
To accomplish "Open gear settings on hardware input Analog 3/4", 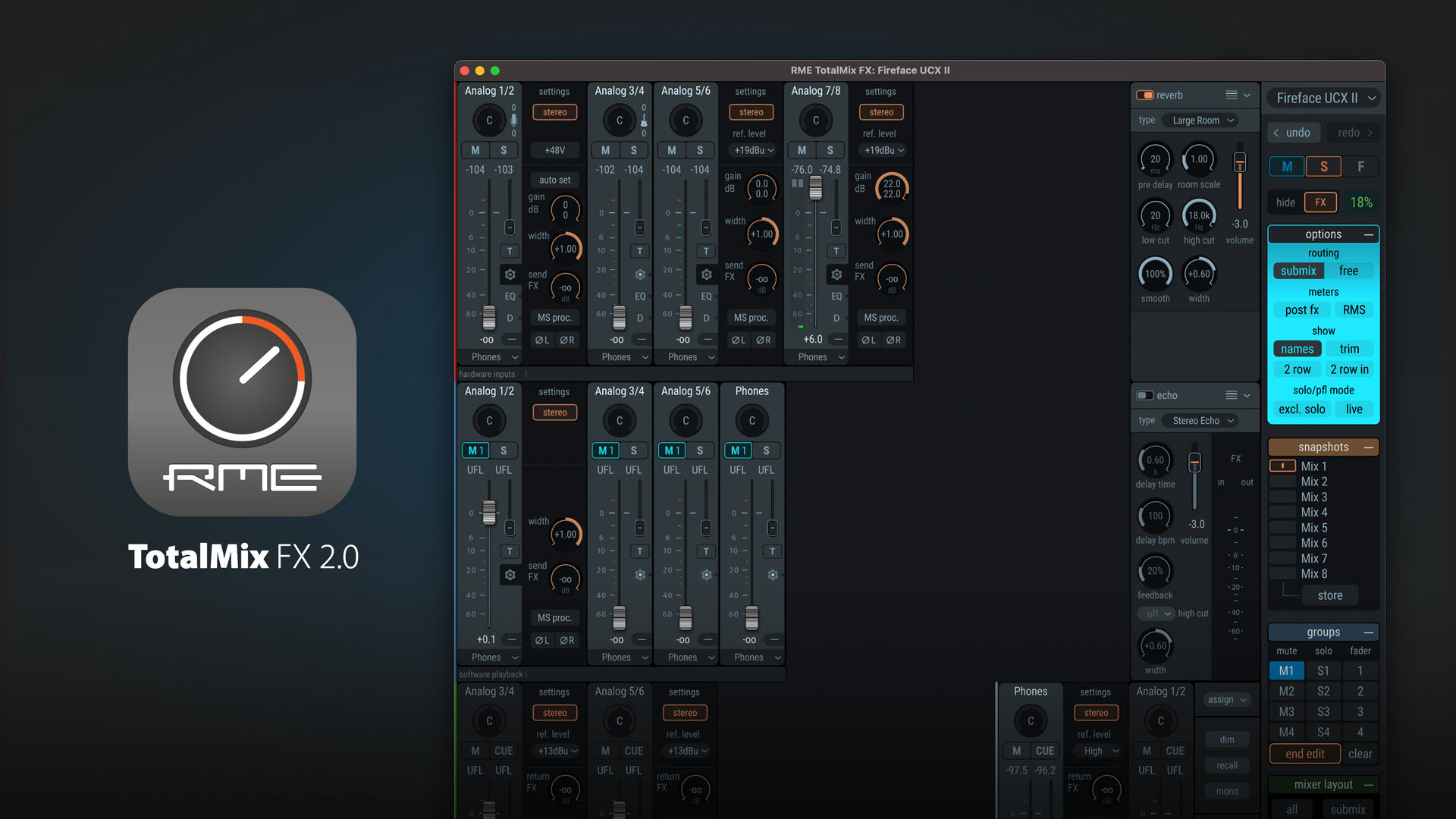I will 640,275.
